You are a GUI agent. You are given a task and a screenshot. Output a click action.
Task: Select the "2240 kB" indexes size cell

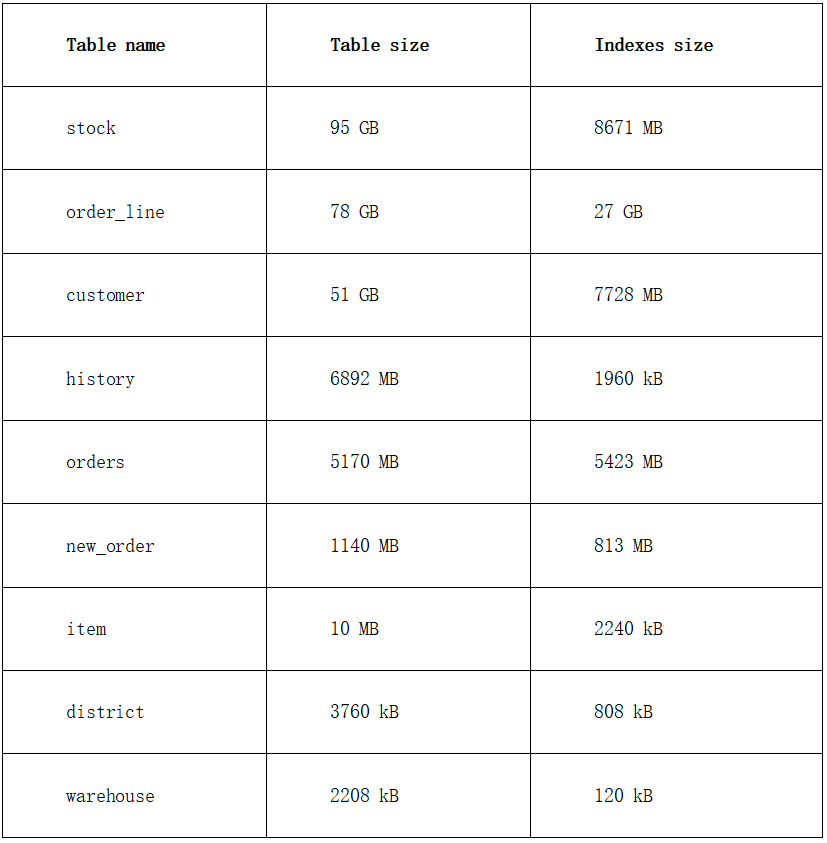(x=629, y=629)
